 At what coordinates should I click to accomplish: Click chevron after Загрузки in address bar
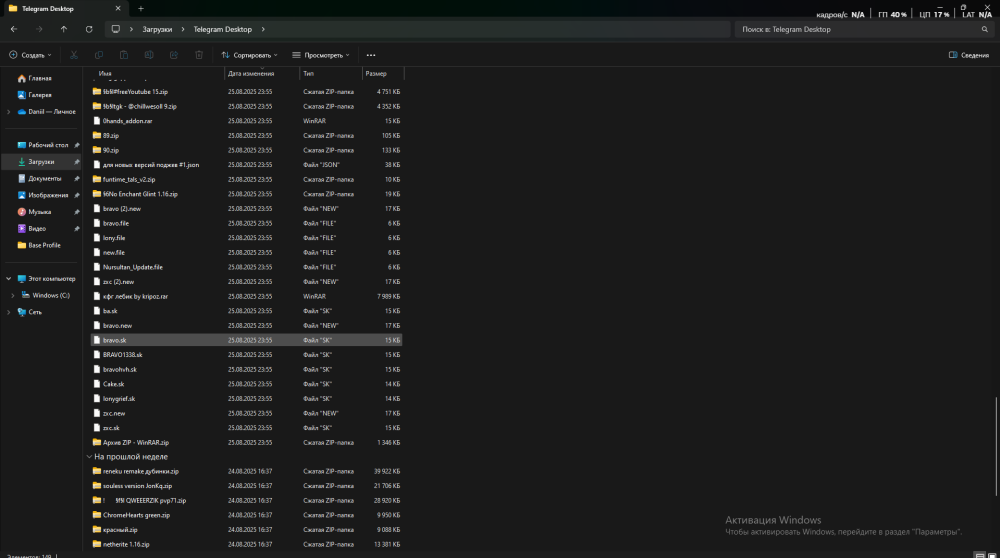pyautogui.click(x=182, y=29)
